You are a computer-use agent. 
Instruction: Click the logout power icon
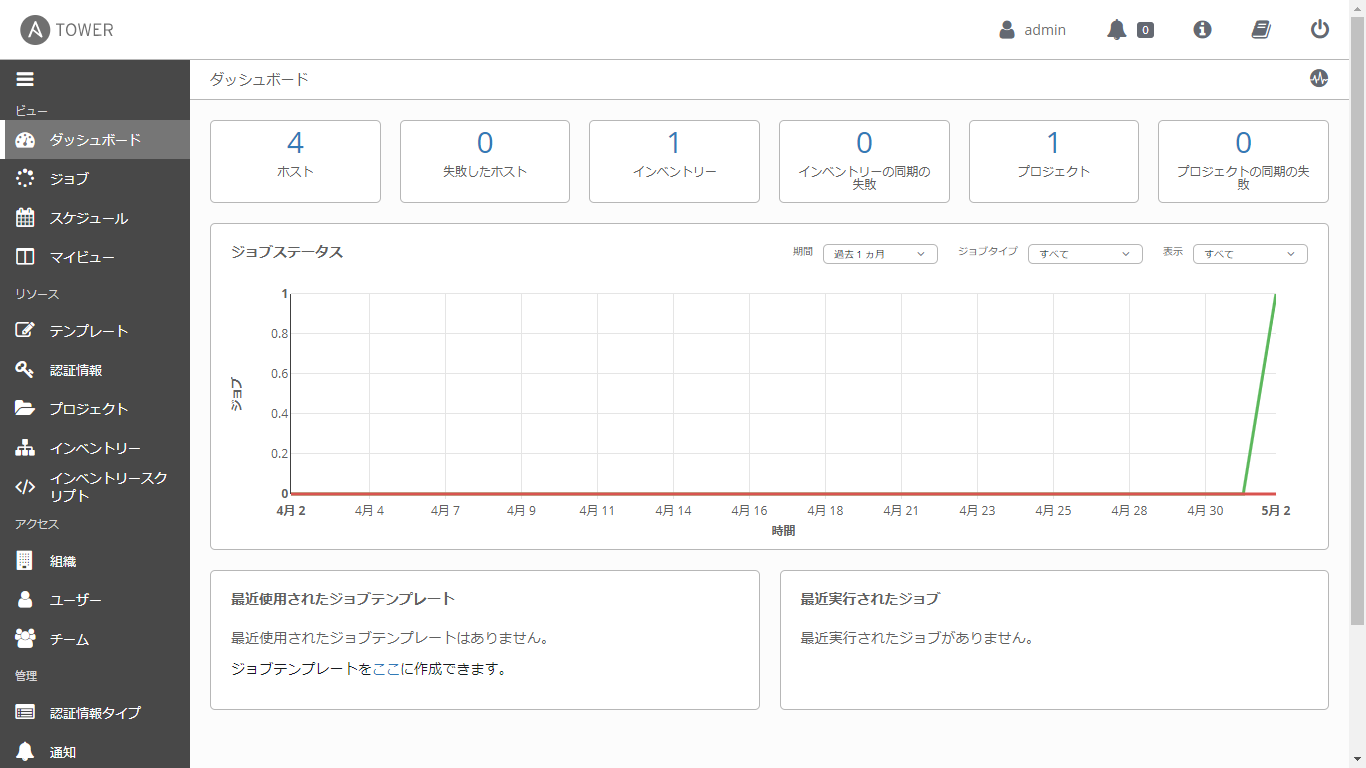coord(1319,29)
